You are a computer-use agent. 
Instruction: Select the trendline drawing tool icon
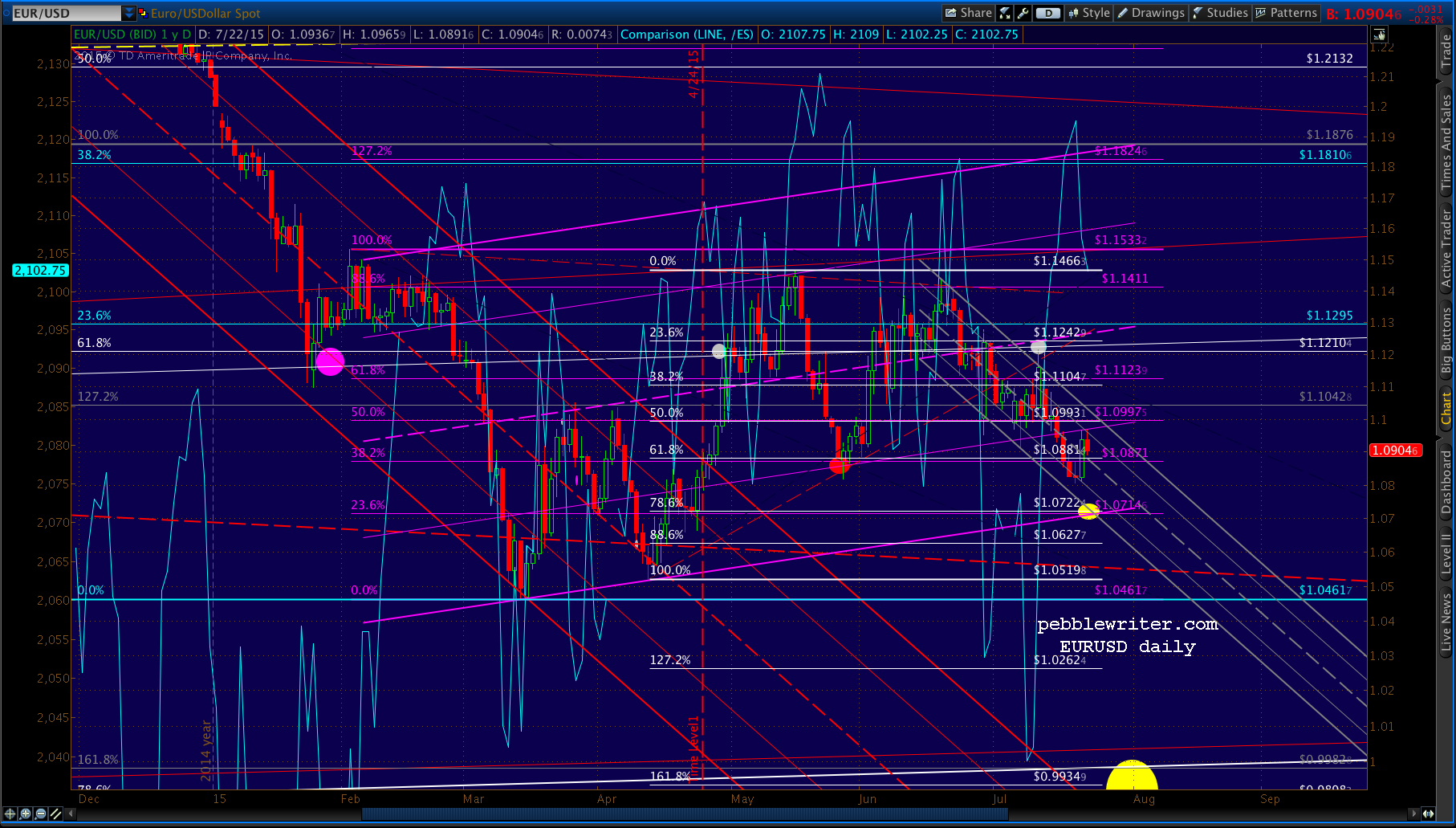55,814
